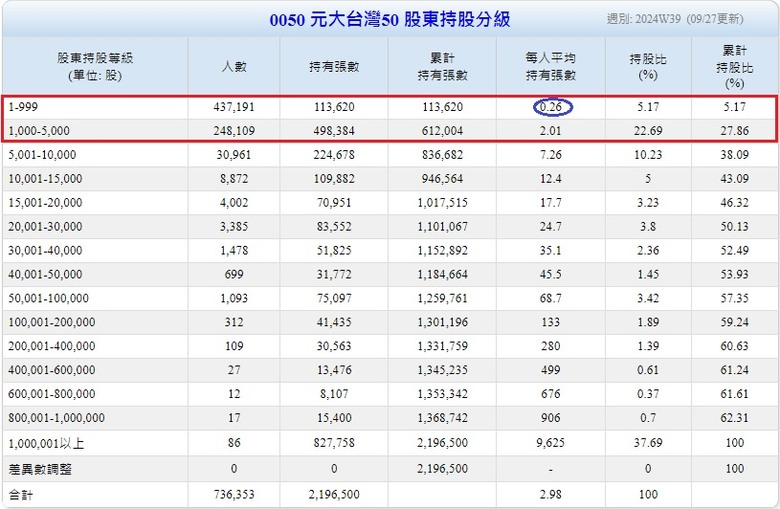Select the 100,001-200,000 row label

(x=52, y=322)
